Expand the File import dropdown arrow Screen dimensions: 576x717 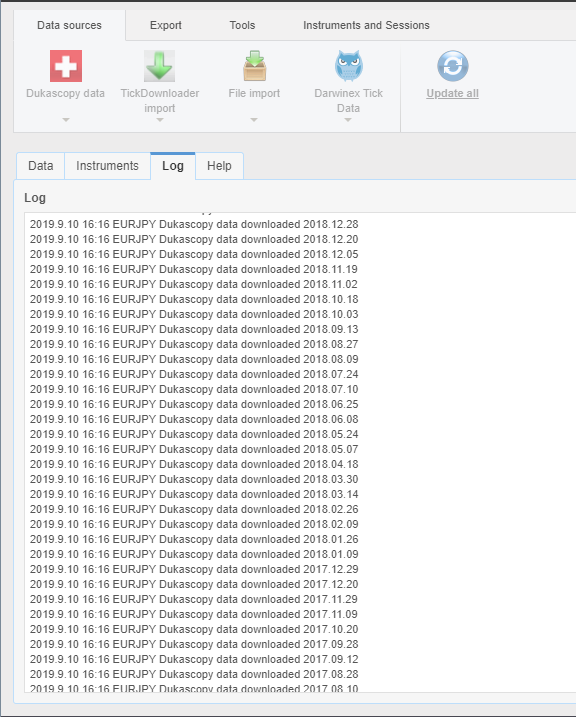point(254,120)
